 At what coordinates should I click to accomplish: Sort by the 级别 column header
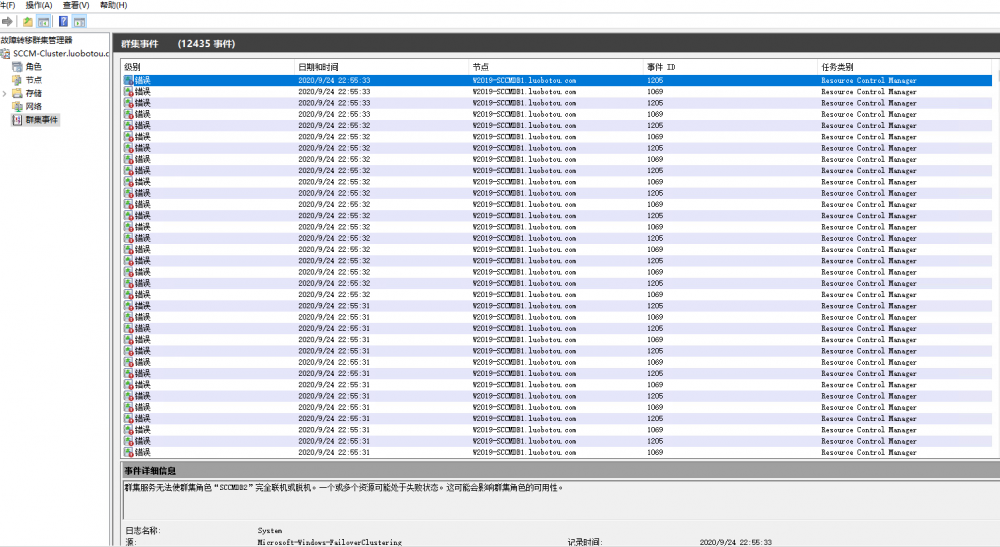tap(132, 67)
